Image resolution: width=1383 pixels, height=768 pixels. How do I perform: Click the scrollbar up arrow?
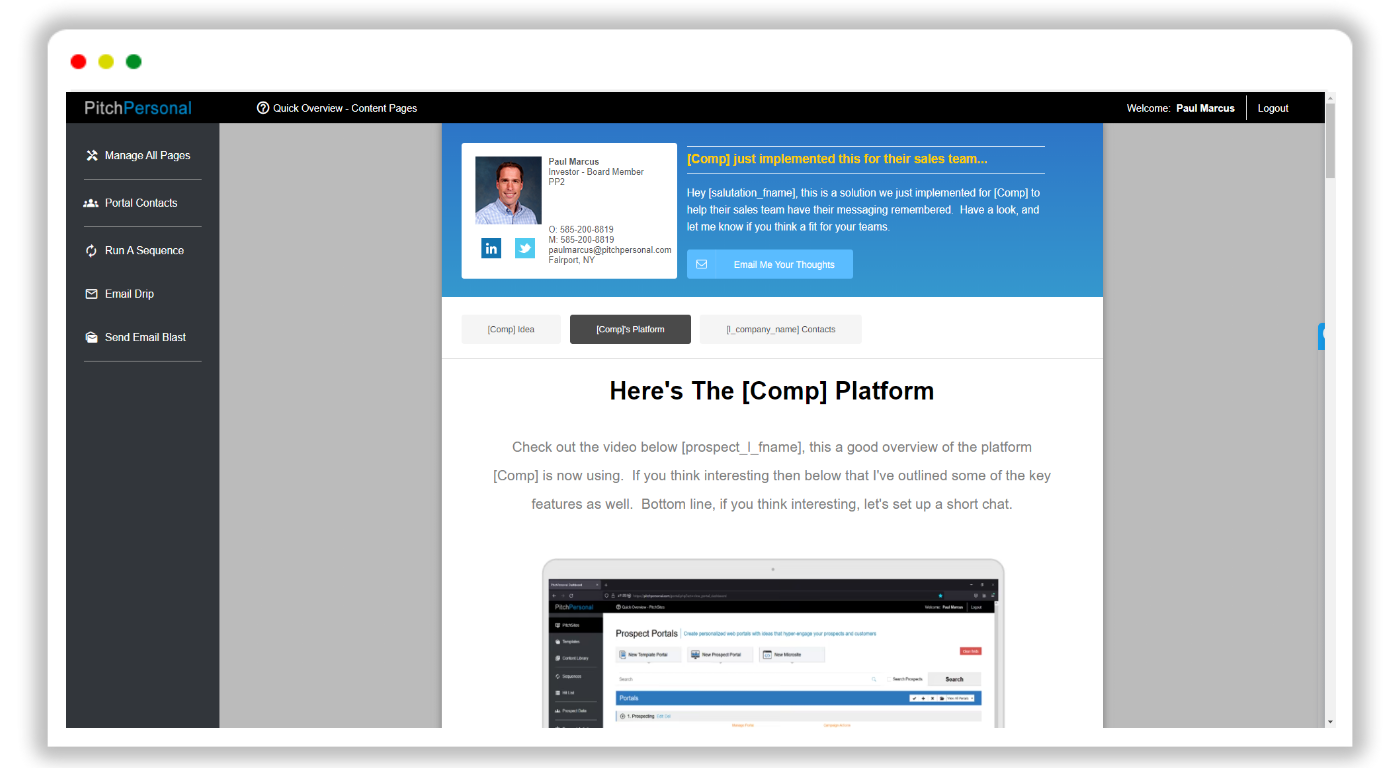pyautogui.click(x=1330, y=98)
